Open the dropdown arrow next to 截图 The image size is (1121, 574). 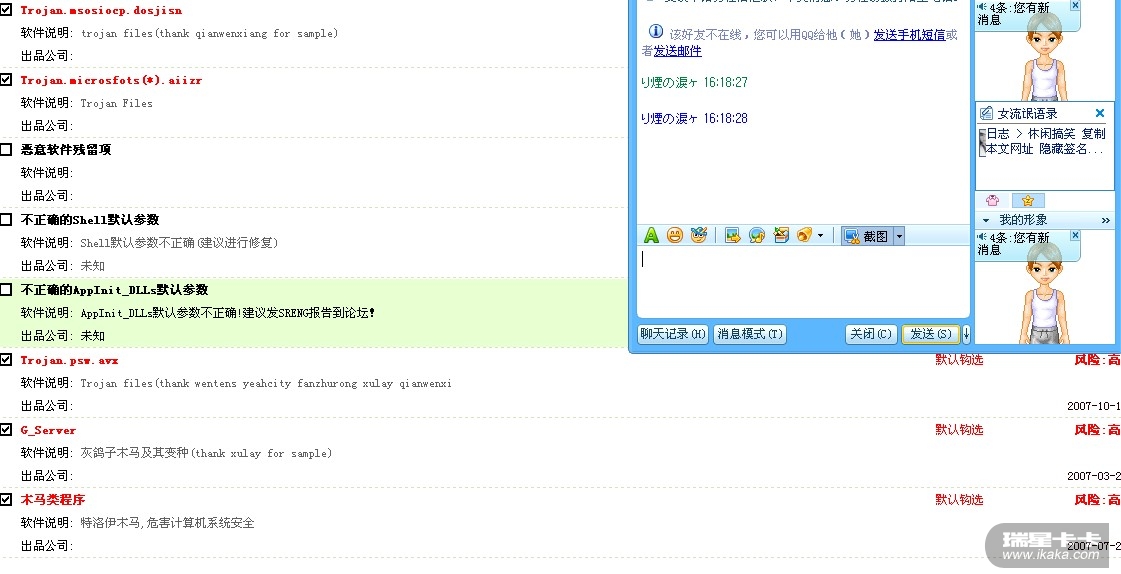(899, 236)
